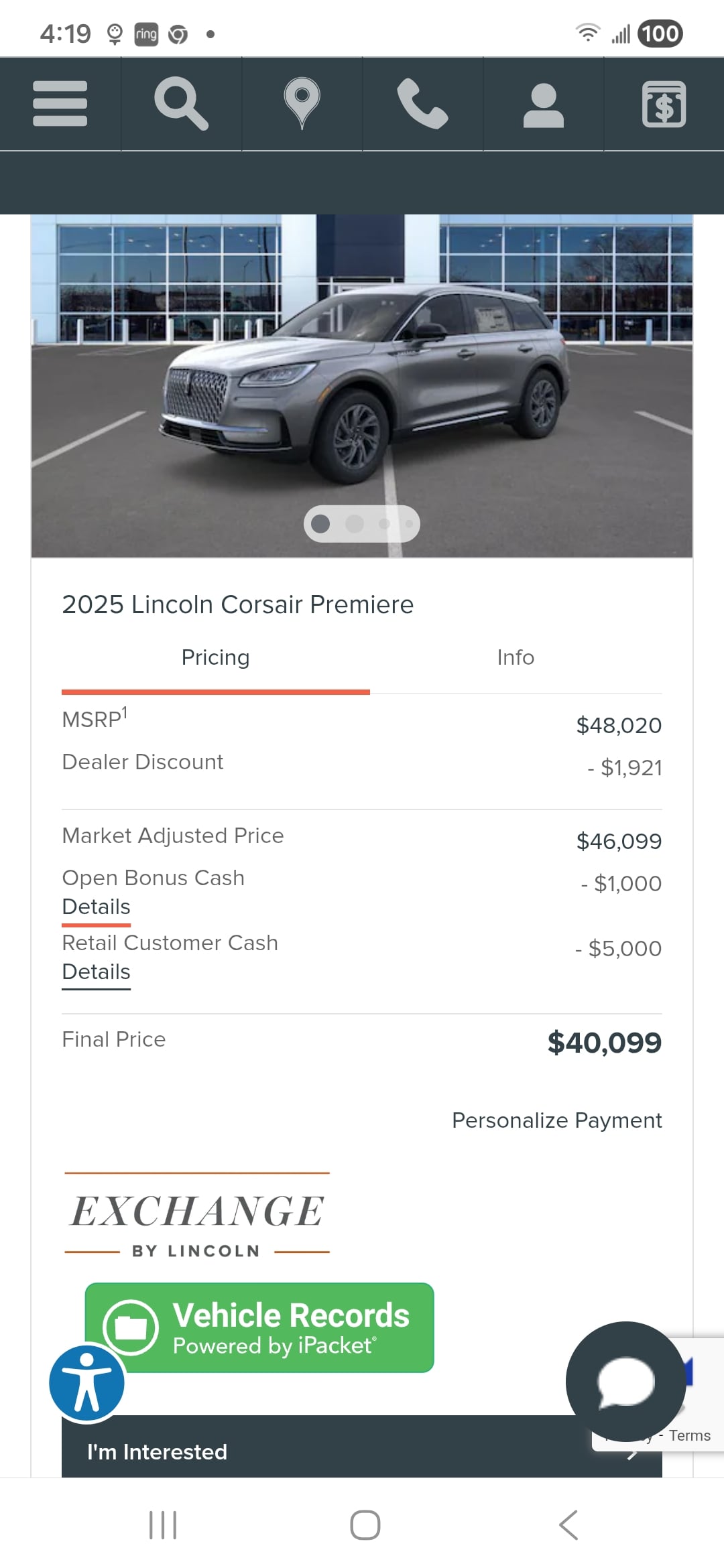Open the live chat bubble
This screenshot has width=724, height=1568.
[625, 1381]
